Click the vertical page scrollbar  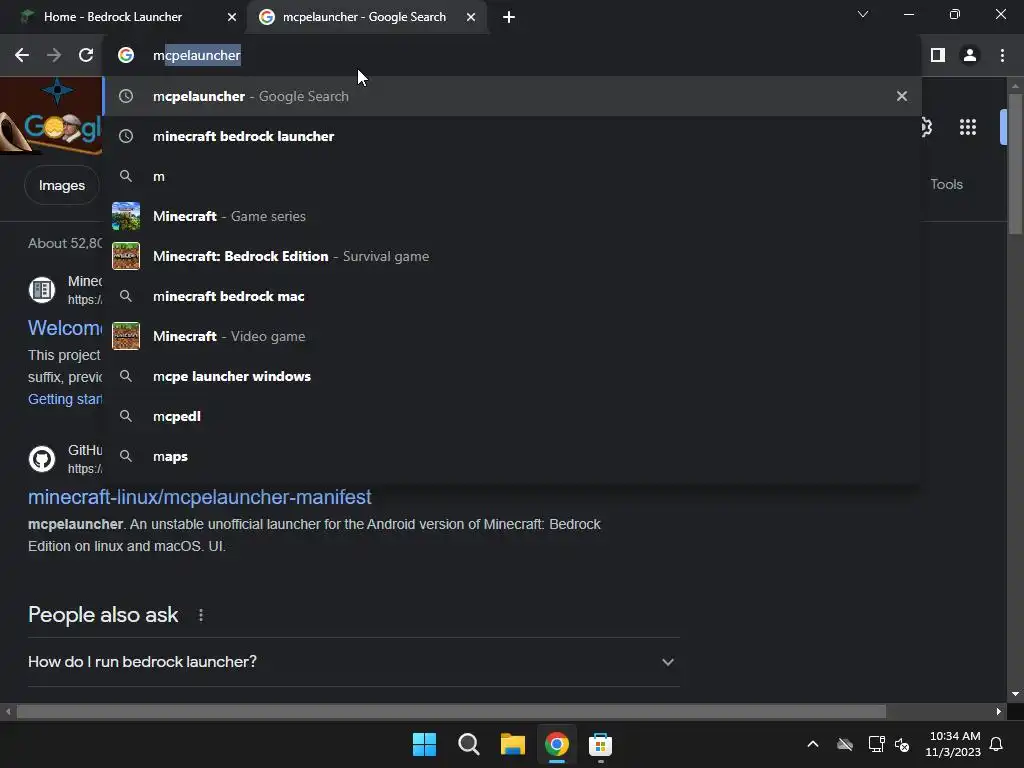tap(1015, 163)
